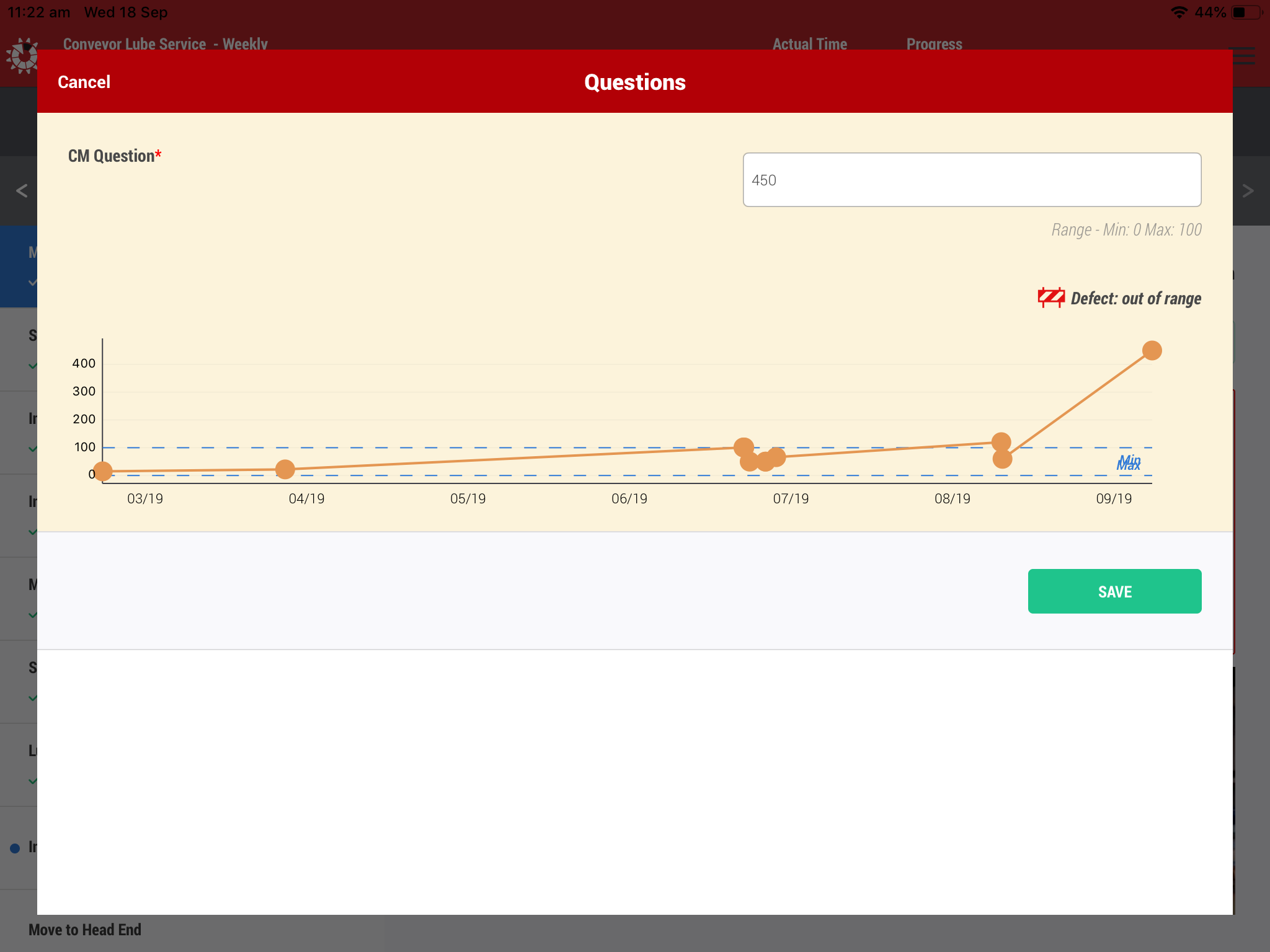Click the Progress column header
Image resolution: width=1270 pixels, height=952 pixels.
(x=934, y=44)
